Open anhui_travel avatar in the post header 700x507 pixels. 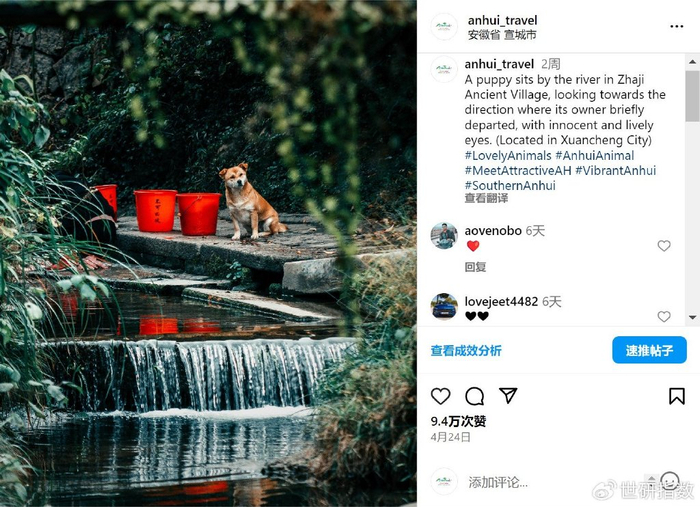tap(444, 27)
